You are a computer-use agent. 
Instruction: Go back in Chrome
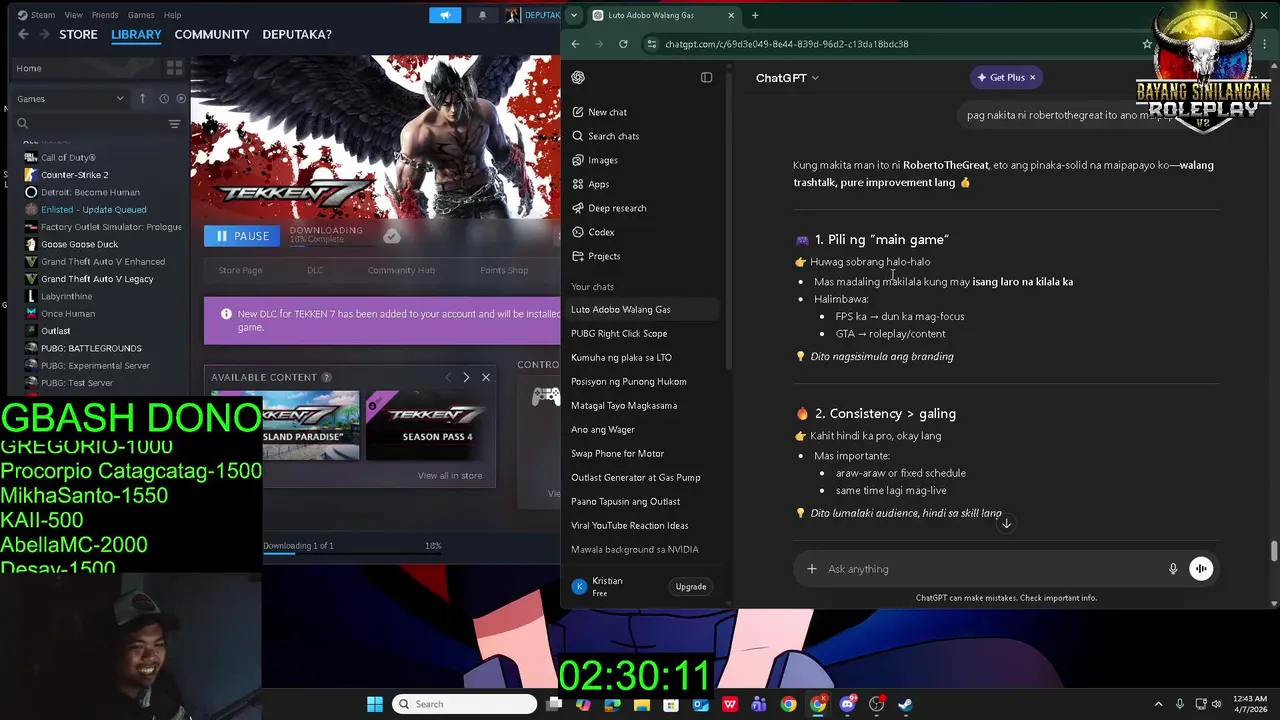click(575, 44)
